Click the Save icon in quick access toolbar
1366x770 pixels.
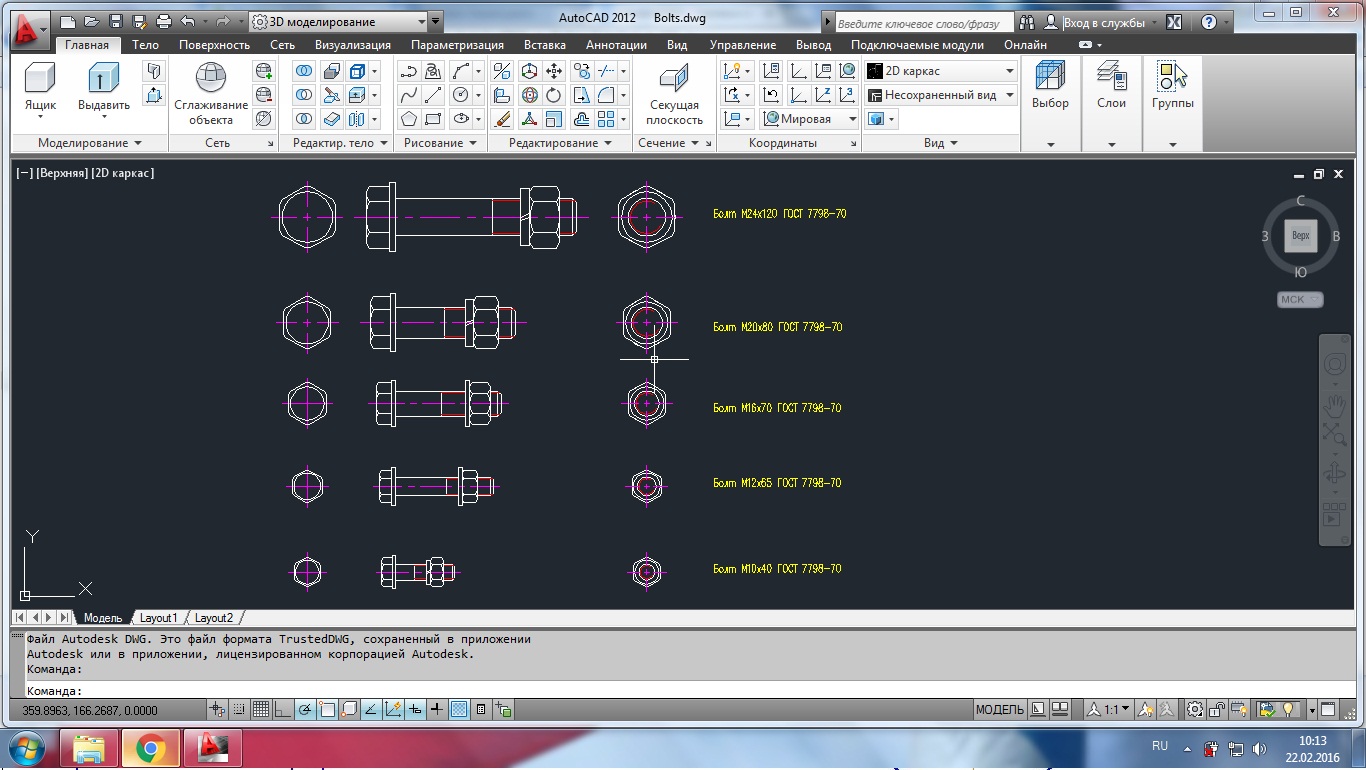pos(116,21)
